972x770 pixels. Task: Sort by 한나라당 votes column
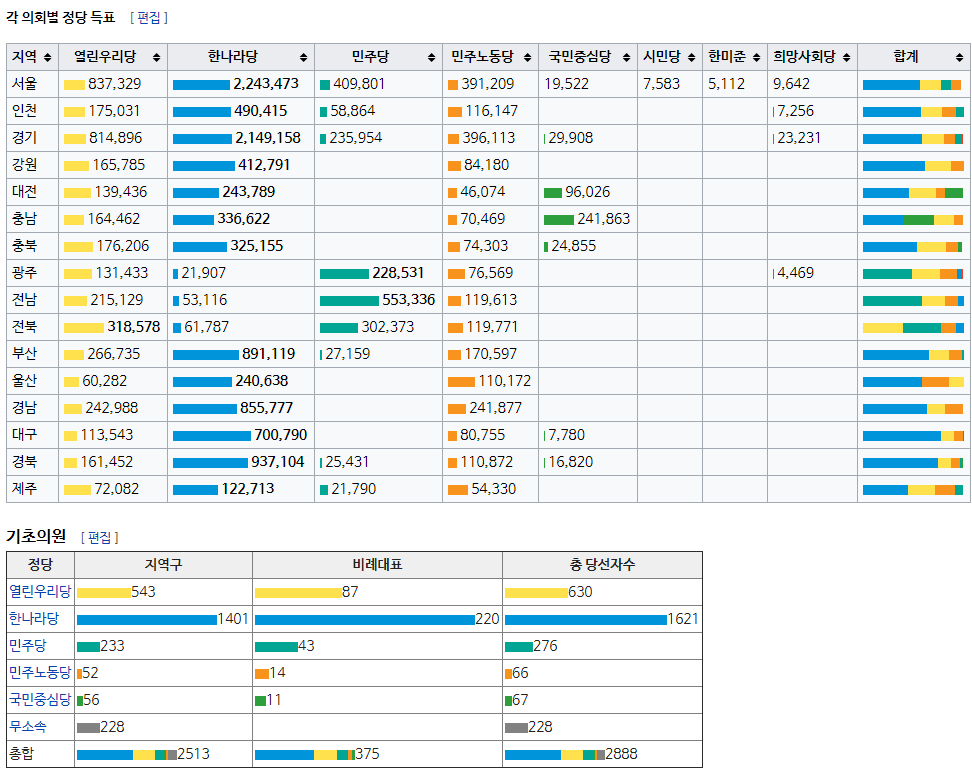coord(303,58)
